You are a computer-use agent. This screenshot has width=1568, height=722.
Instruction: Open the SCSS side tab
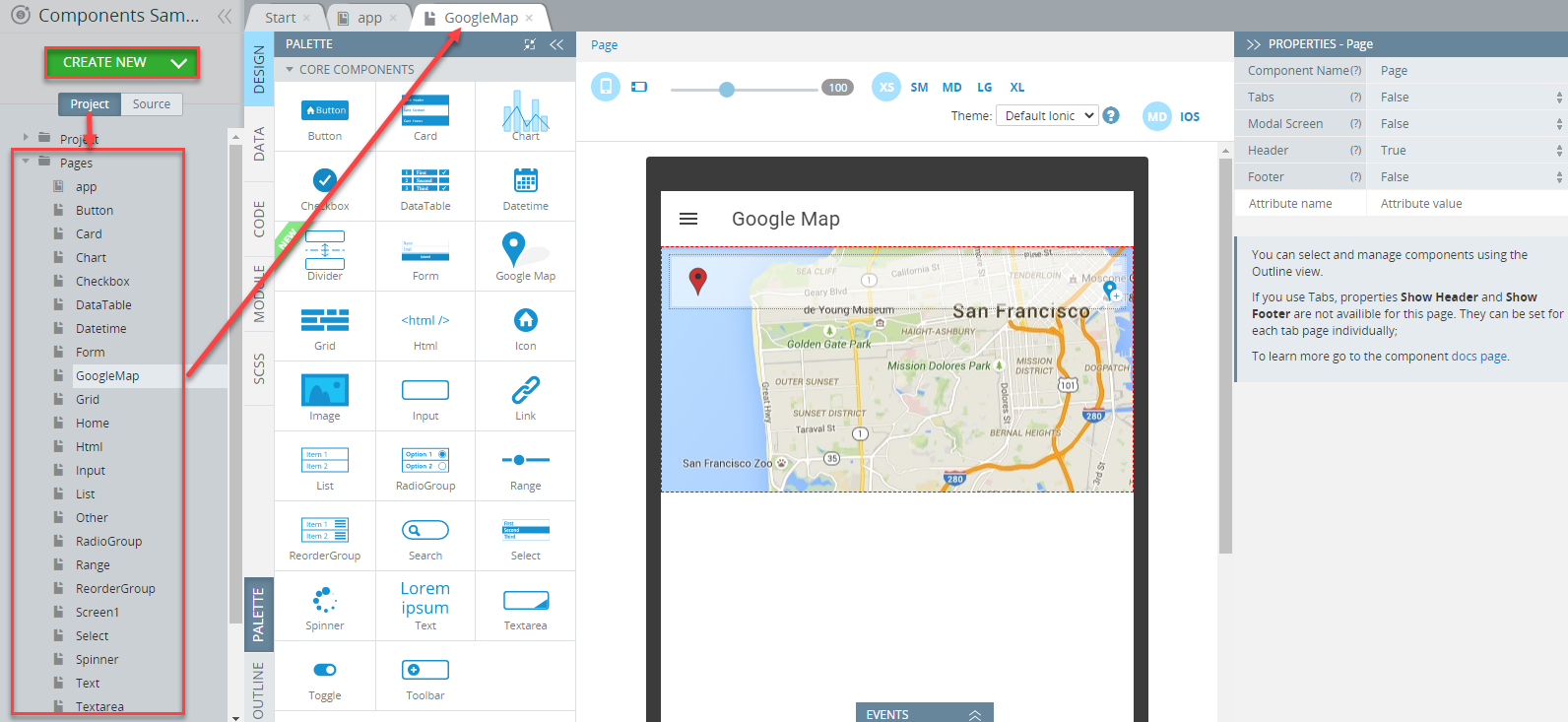259,367
